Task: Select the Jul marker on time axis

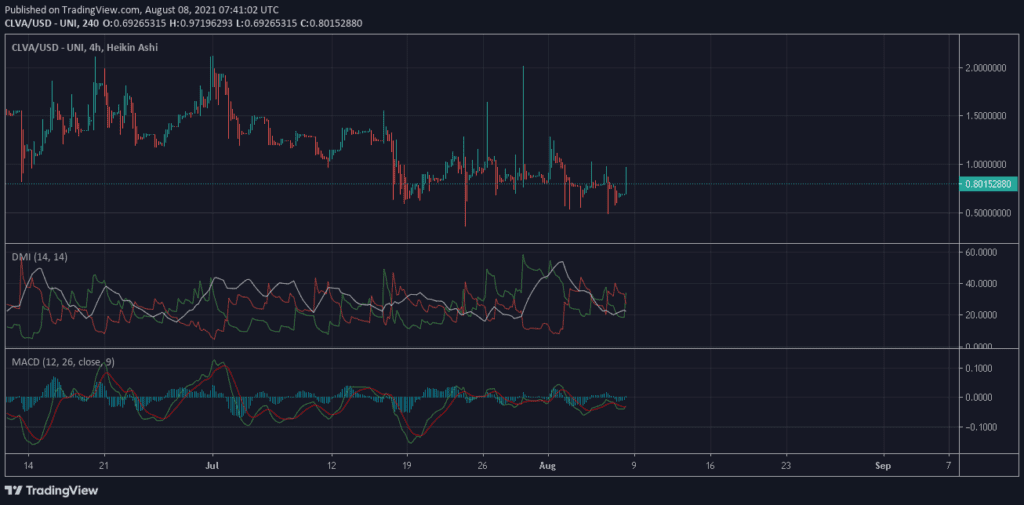Action: tap(211, 466)
